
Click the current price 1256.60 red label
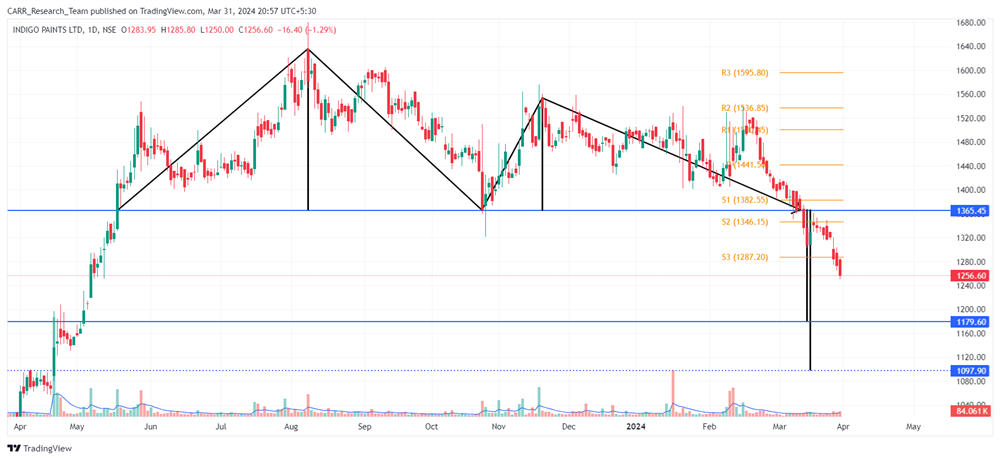(971, 276)
